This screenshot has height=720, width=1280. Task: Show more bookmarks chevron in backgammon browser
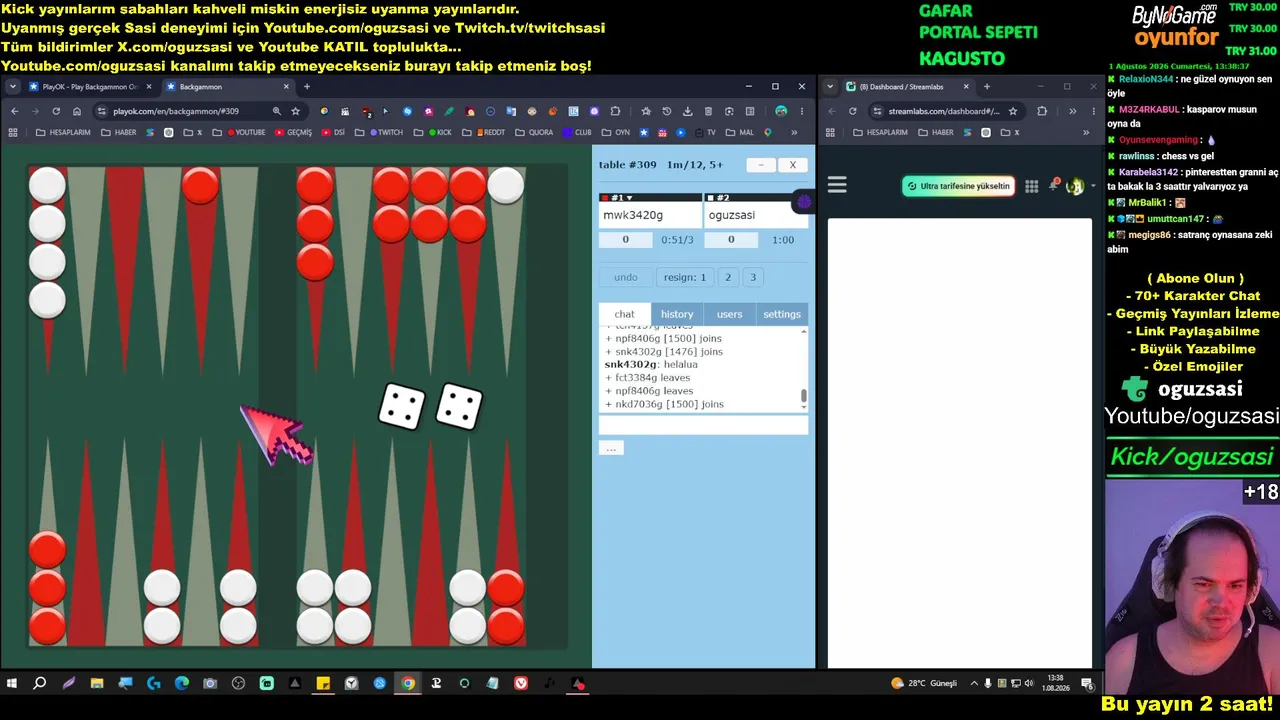click(795, 132)
